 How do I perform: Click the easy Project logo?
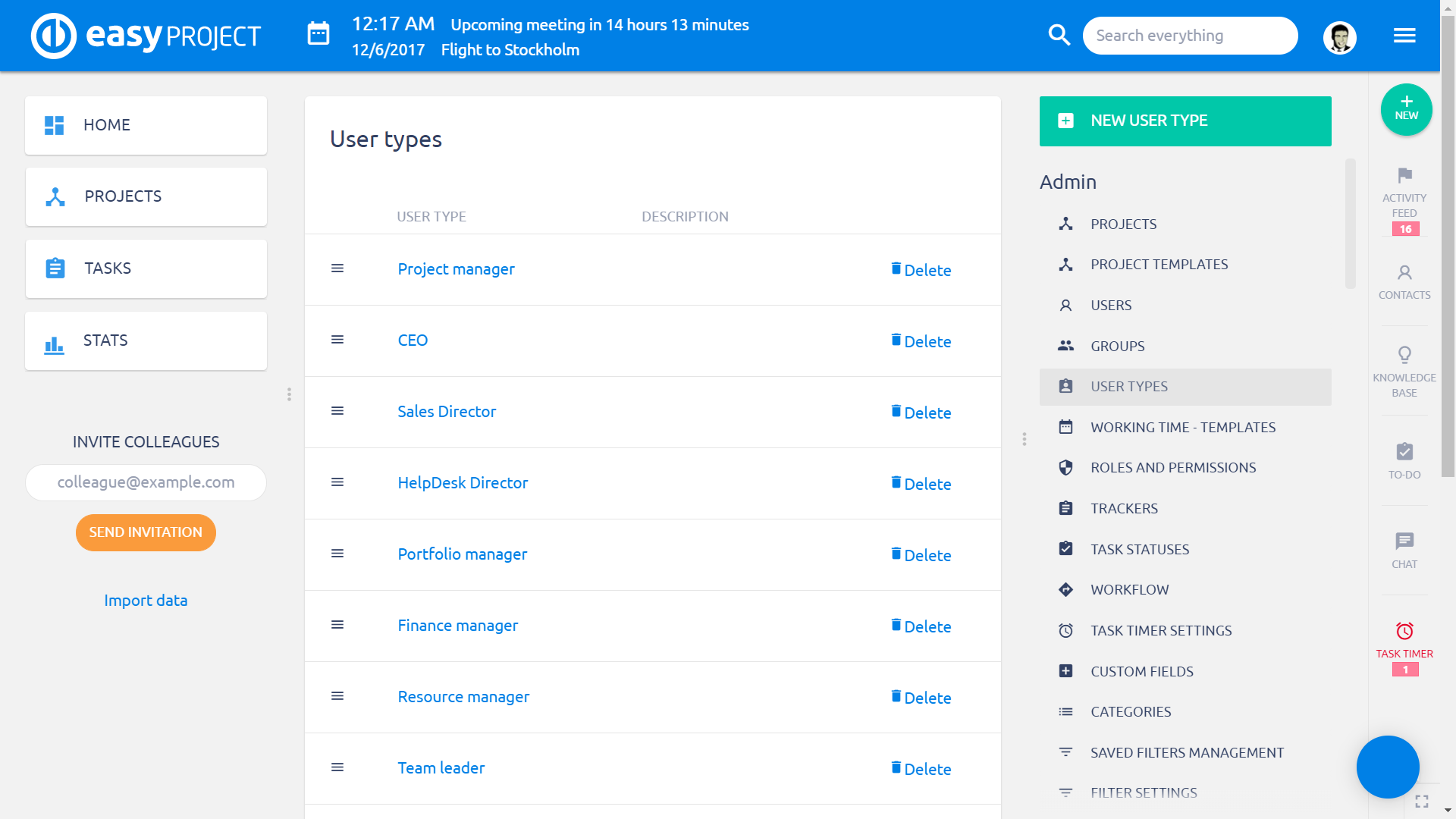[x=146, y=36]
